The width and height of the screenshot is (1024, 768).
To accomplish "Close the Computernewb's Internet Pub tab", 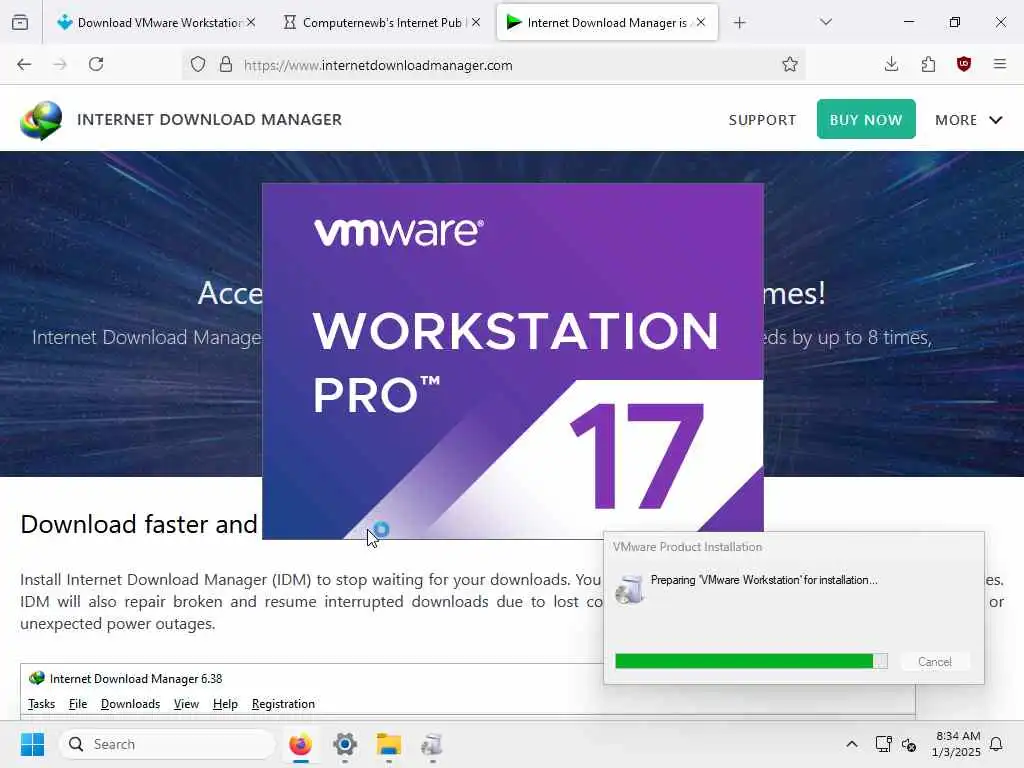I will (476, 22).
